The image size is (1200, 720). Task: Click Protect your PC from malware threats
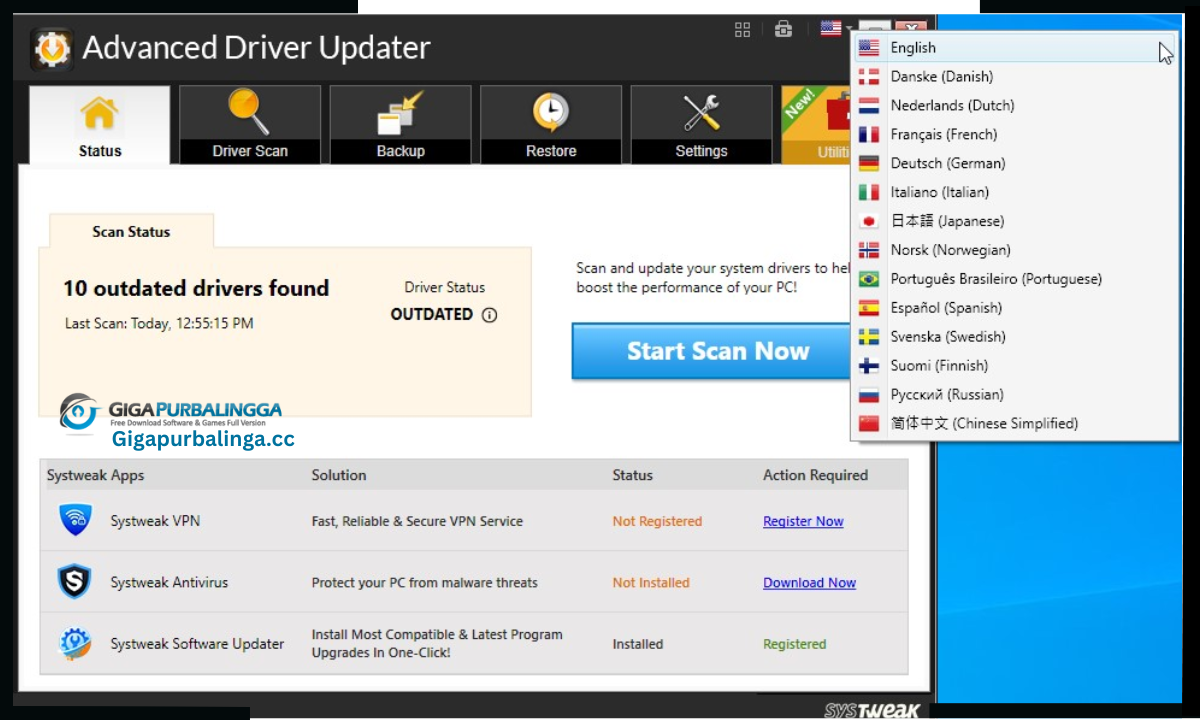pyautogui.click(x=424, y=583)
